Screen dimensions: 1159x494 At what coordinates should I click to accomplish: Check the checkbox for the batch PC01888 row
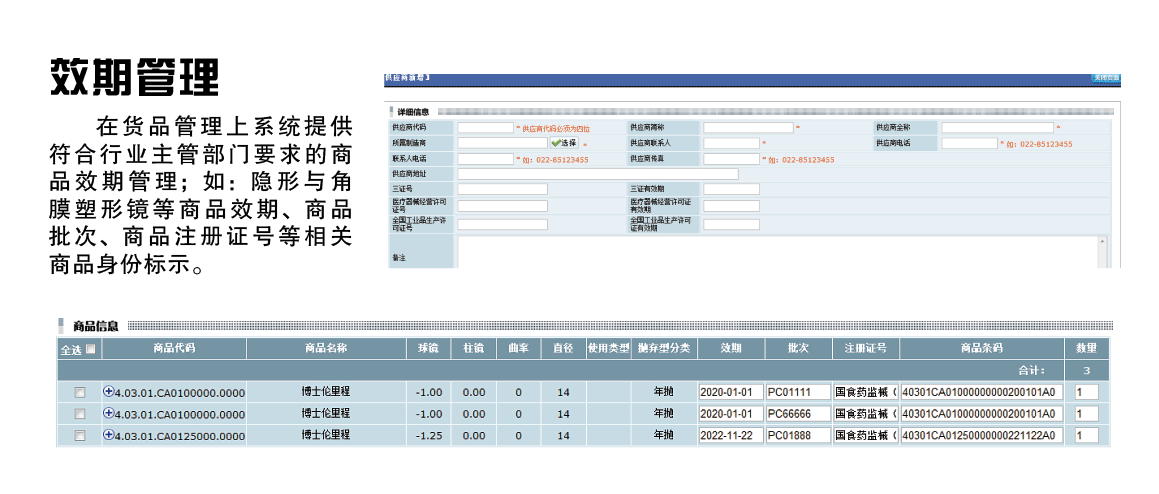(x=80, y=435)
